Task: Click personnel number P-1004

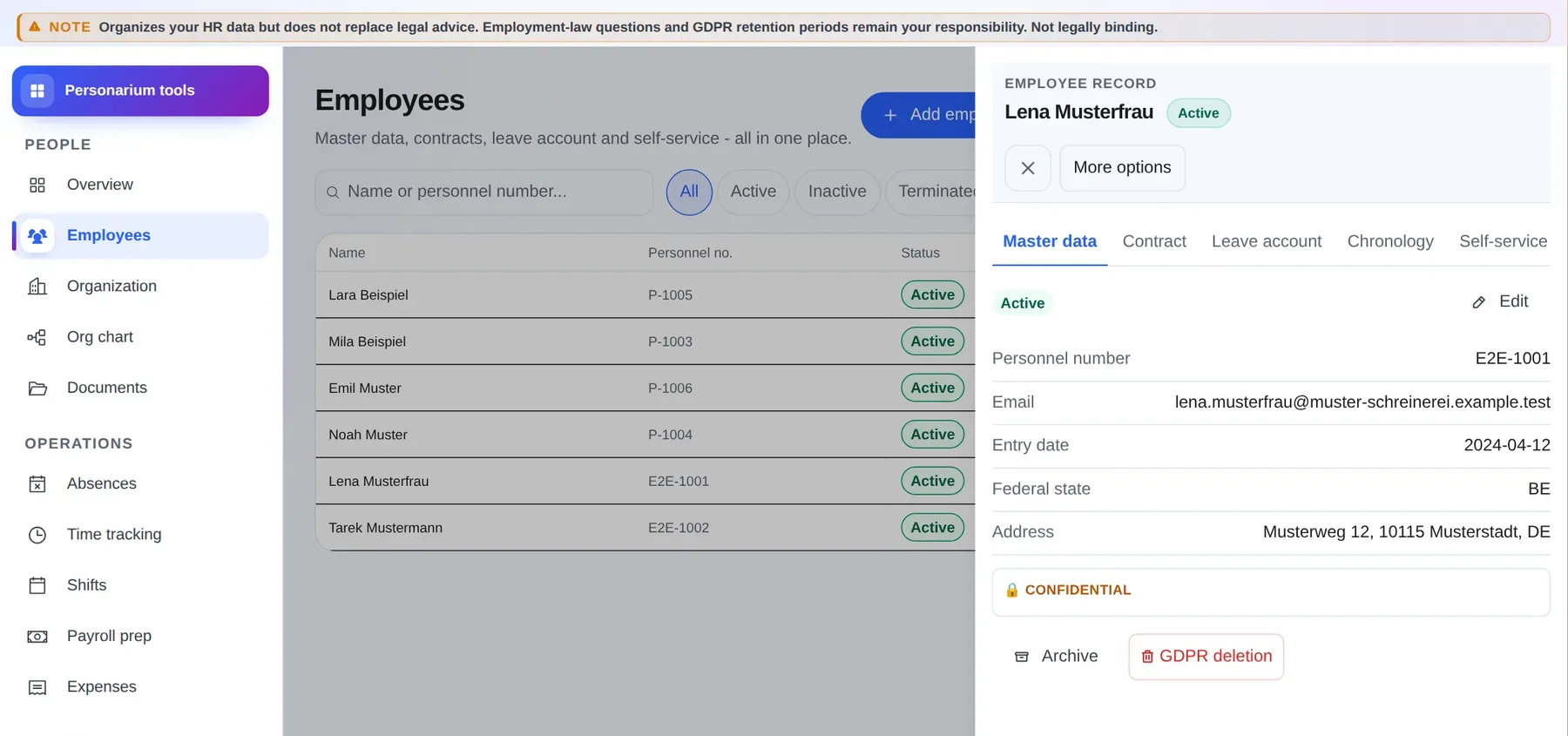Action: tap(670, 435)
